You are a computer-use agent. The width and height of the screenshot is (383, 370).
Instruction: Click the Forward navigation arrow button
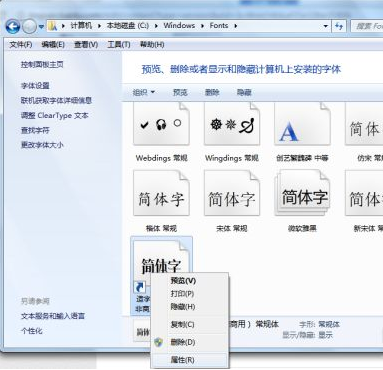[29, 26]
